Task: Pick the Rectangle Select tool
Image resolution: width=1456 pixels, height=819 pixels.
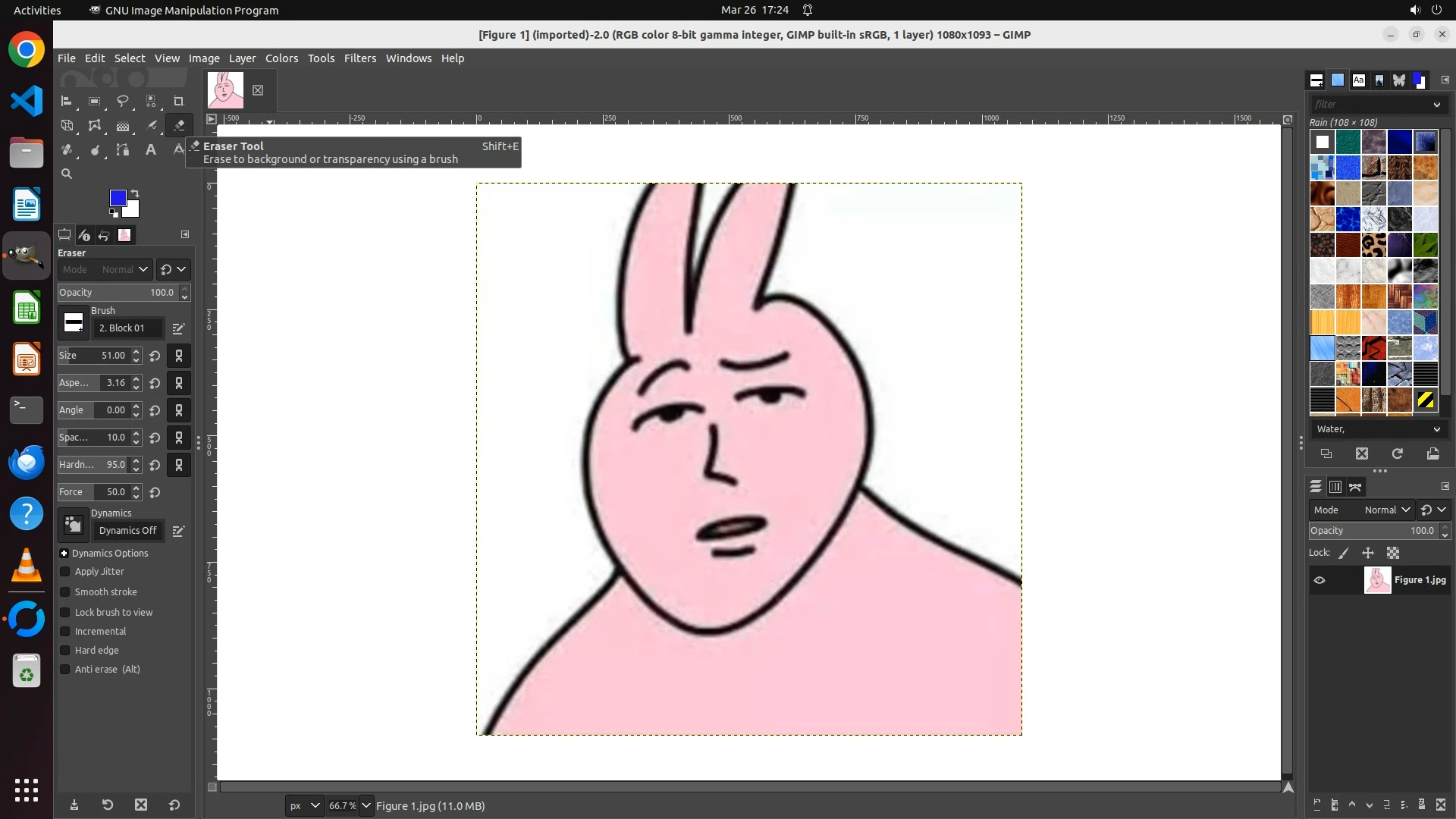Action: click(x=95, y=101)
